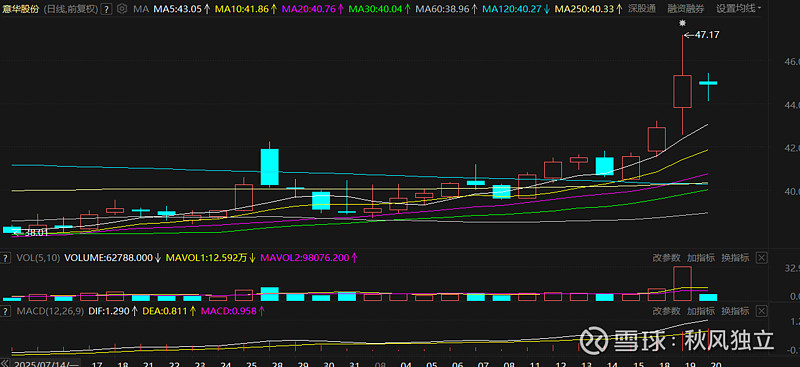Click the double-left arrow at the timeline start
The image size is (800, 367).
pos(5,363)
